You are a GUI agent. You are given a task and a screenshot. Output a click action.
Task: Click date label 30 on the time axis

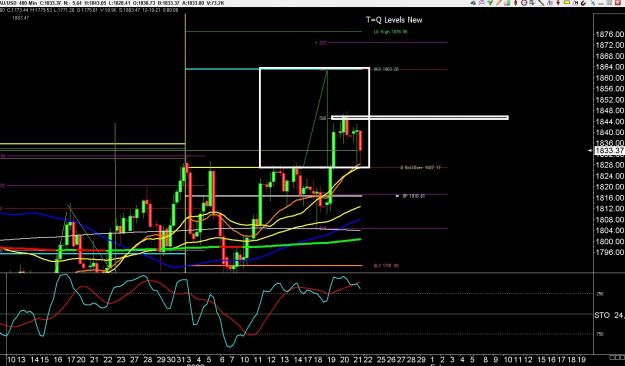coord(171,360)
